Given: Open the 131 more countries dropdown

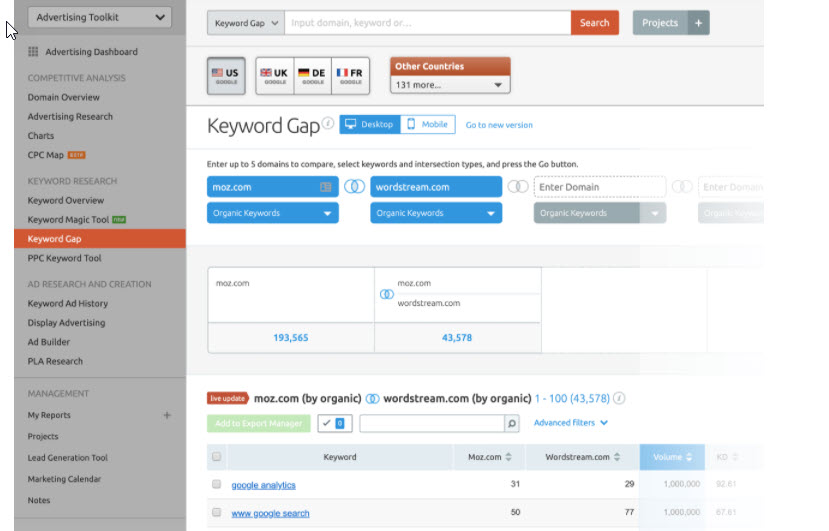Looking at the screenshot, I should click(x=450, y=85).
